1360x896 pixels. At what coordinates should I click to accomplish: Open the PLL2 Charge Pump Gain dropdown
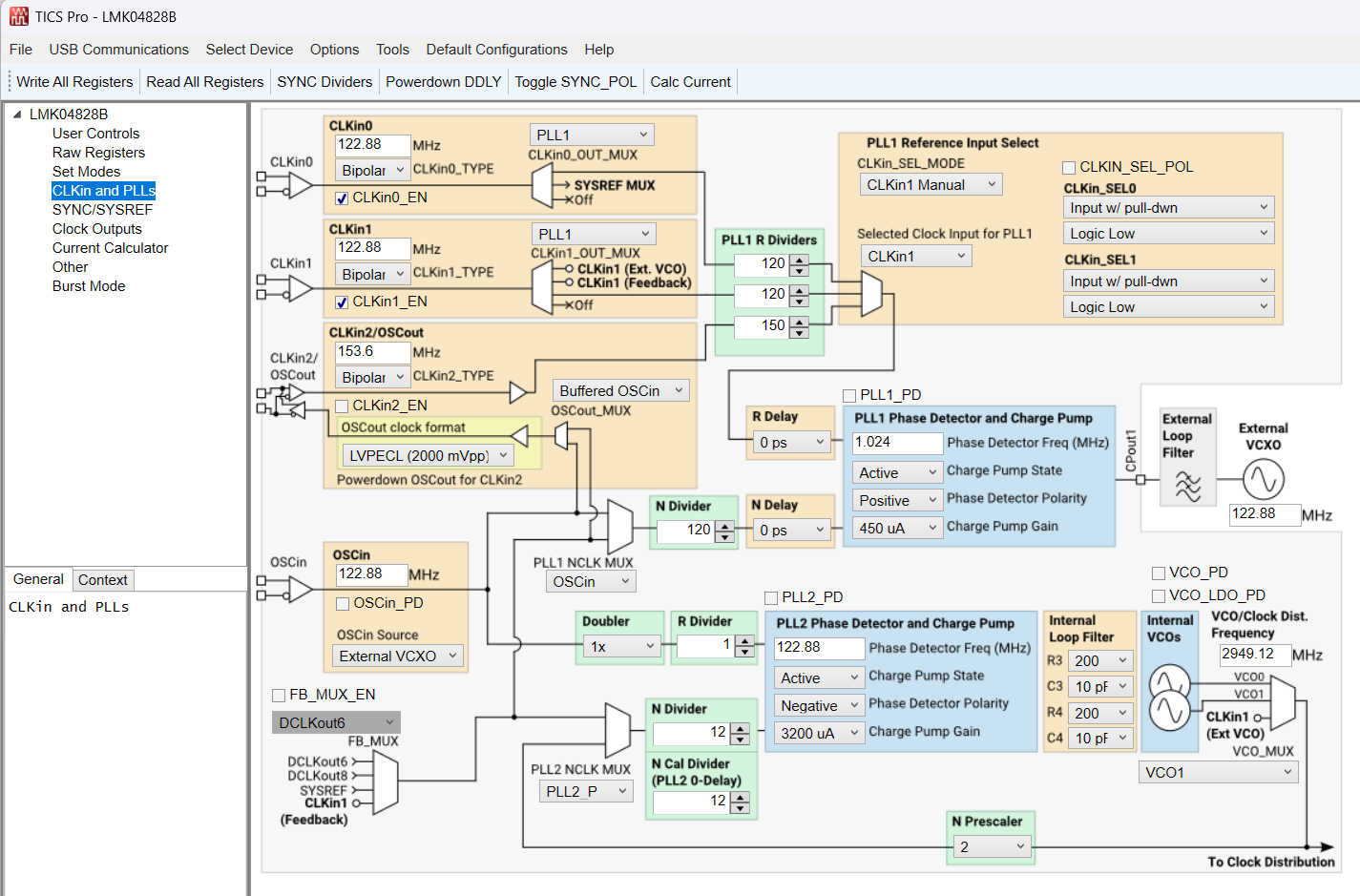pos(819,732)
